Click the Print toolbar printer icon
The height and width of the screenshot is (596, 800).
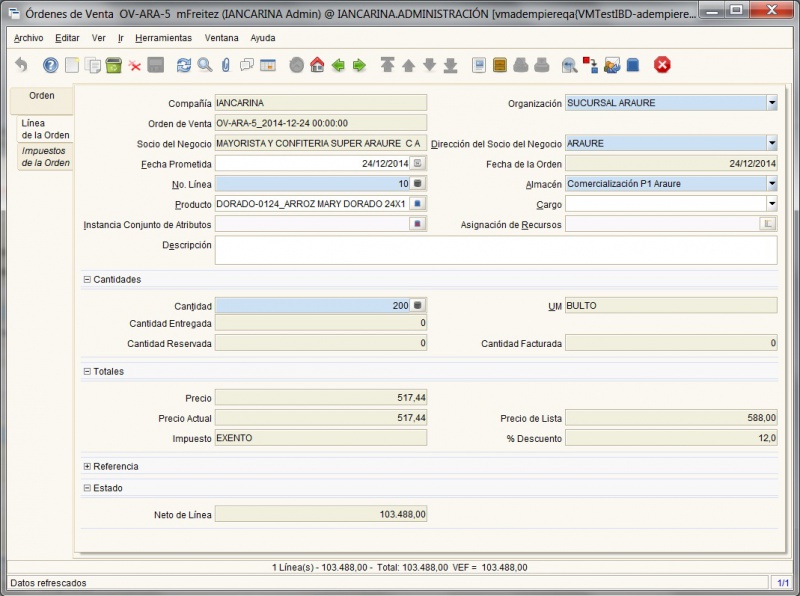542,65
